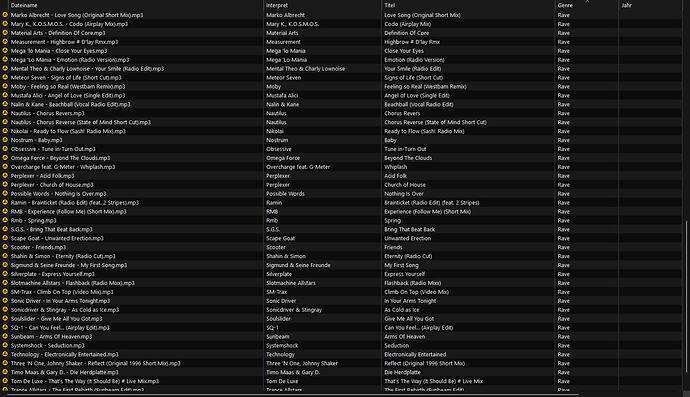Select file Tom De Luxe - That's The Way
The height and width of the screenshot is (397, 690).
pos(85,381)
